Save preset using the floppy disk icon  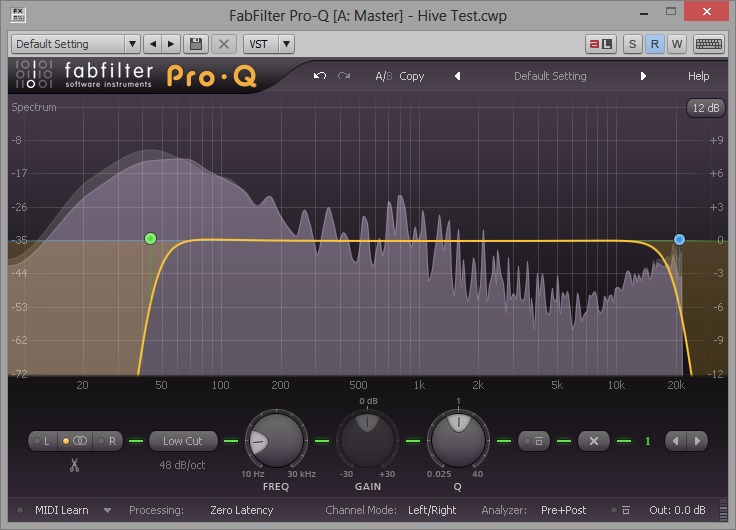click(196, 44)
